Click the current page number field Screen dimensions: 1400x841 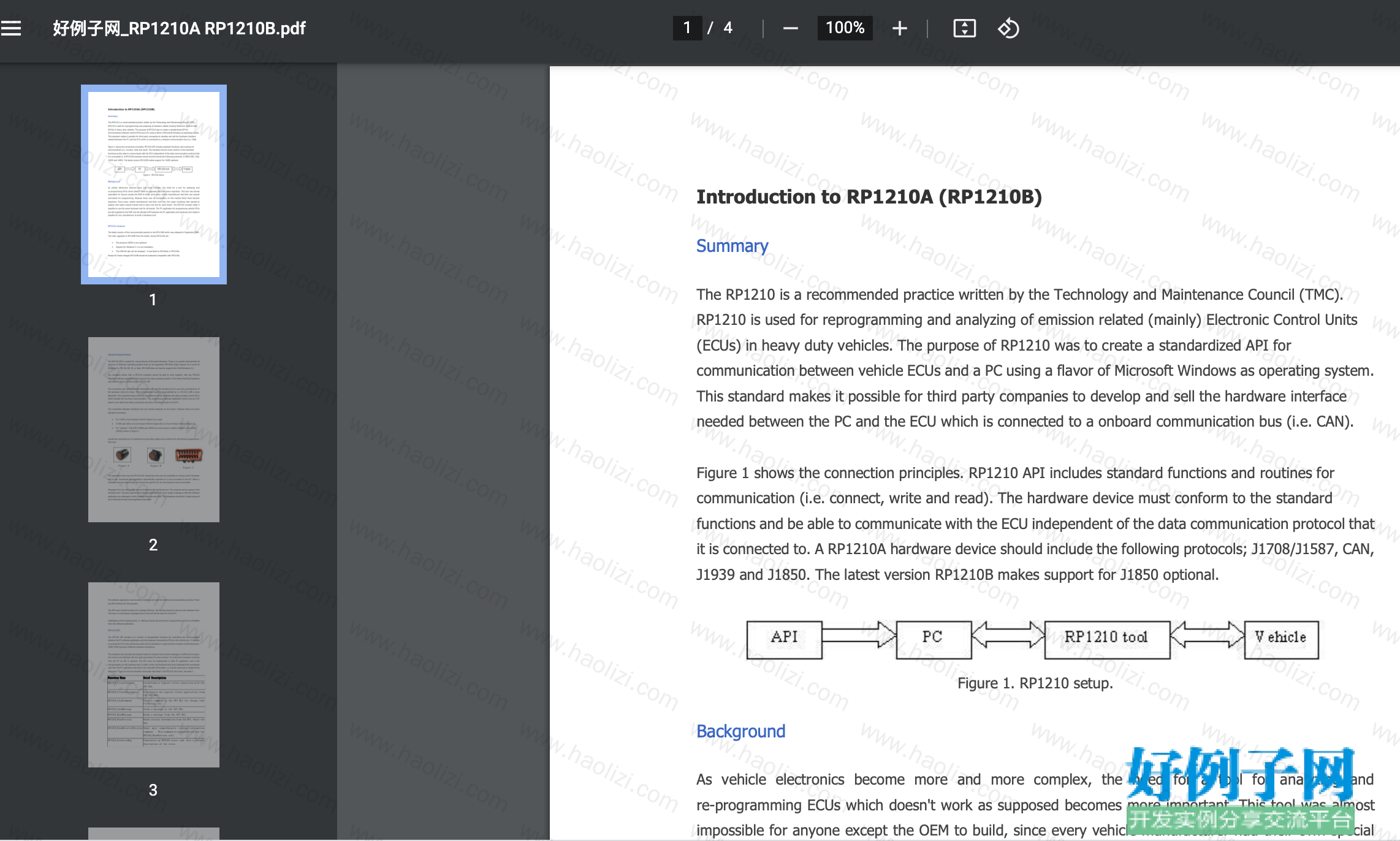click(x=687, y=28)
